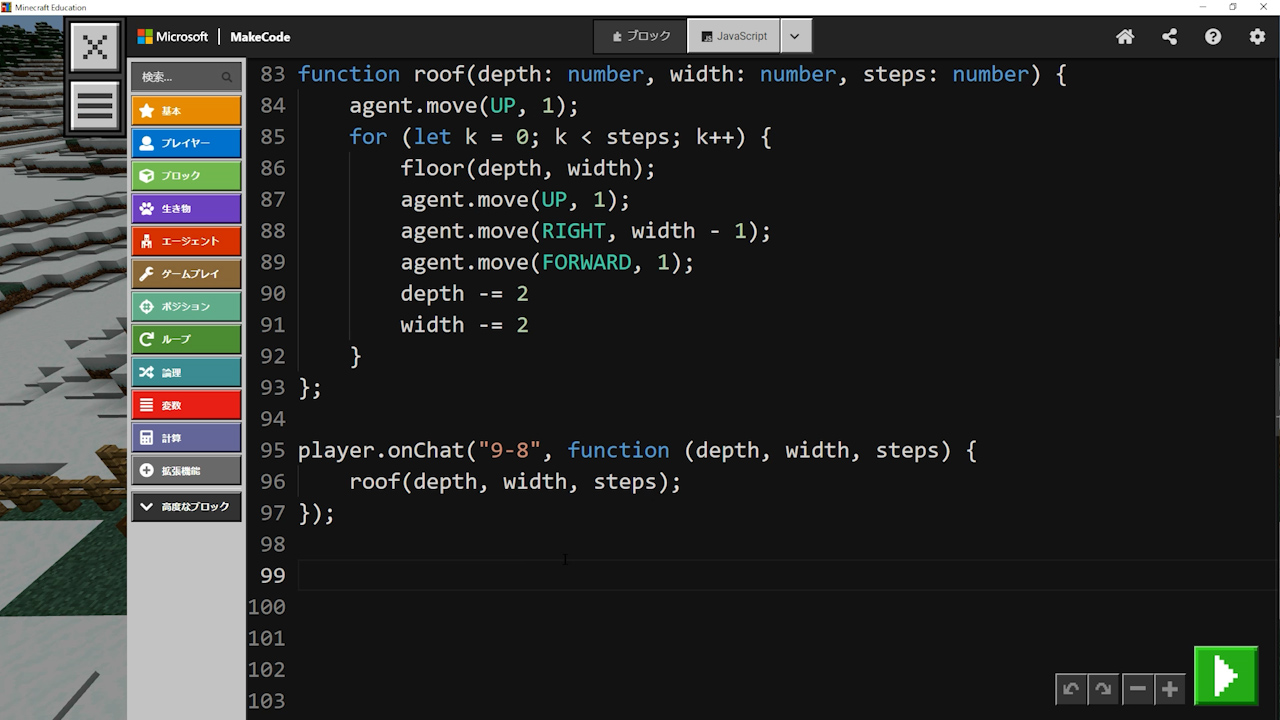The width and height of the screenshot is (1280, 720).
Task: Open the hamburger menu button
Action: coord(95,106)
